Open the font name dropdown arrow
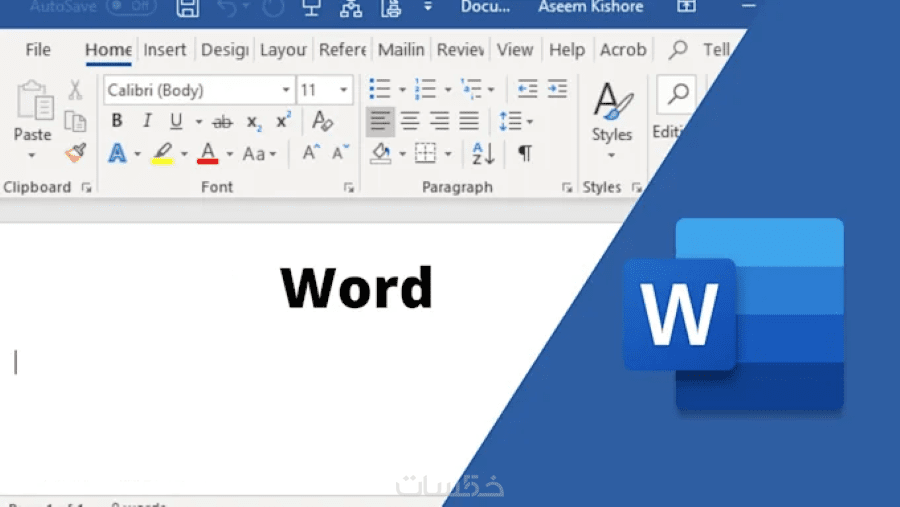Image resolution: width=900 pixels, height=507 pixels. [x=285, y=90]
